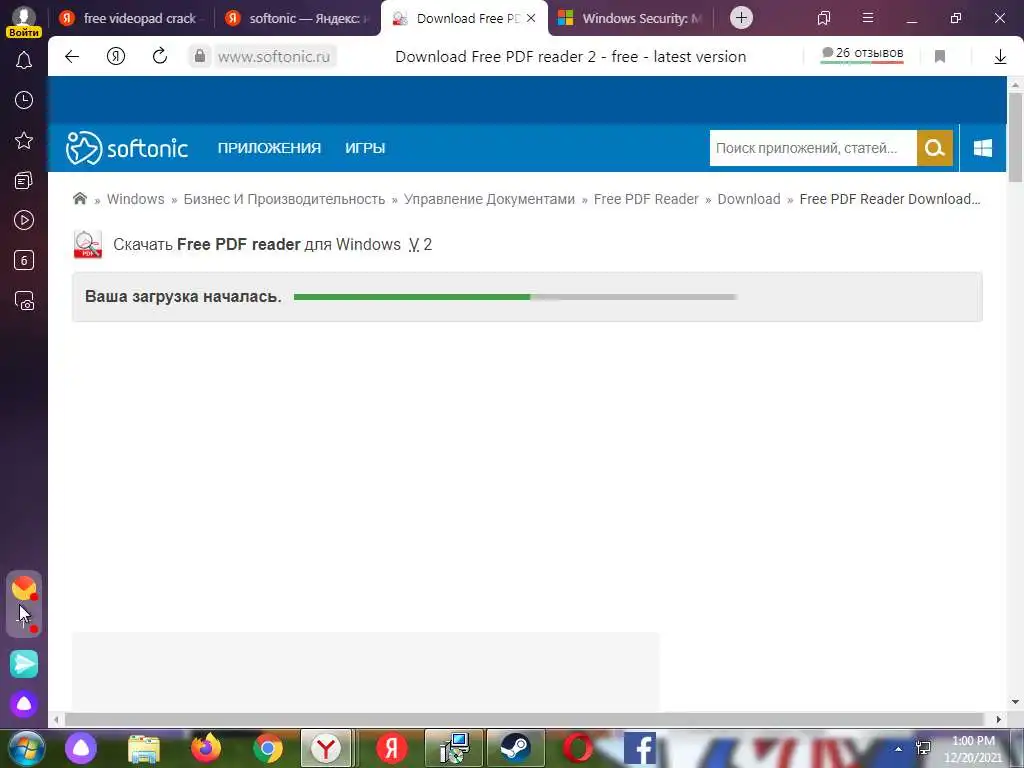Click the horizontal scrollbar thumb
Image resolution: width=1024 pixels, height=768 pixels.
point(524,720)
